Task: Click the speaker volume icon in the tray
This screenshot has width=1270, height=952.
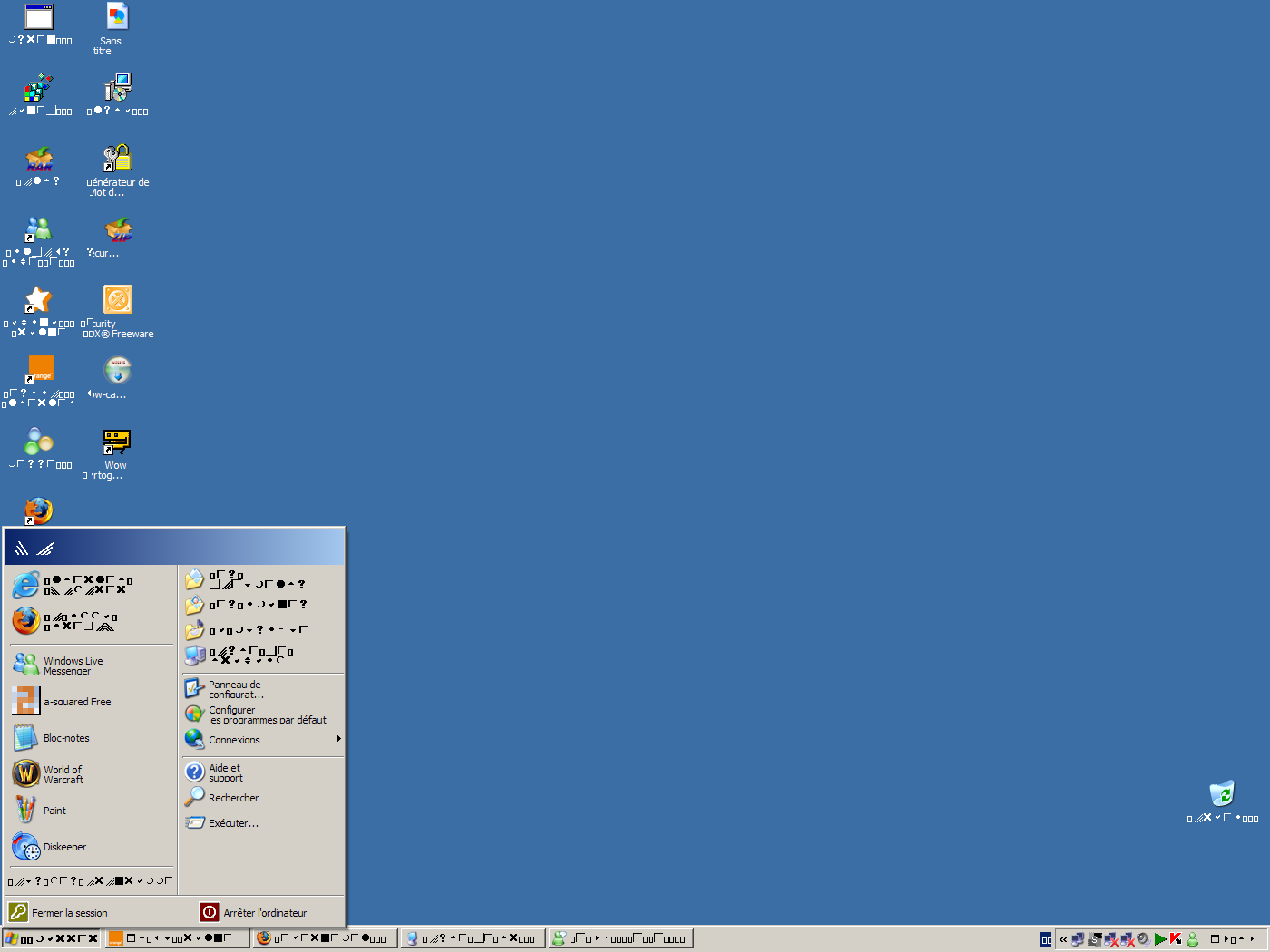Action: point(1143,939)
